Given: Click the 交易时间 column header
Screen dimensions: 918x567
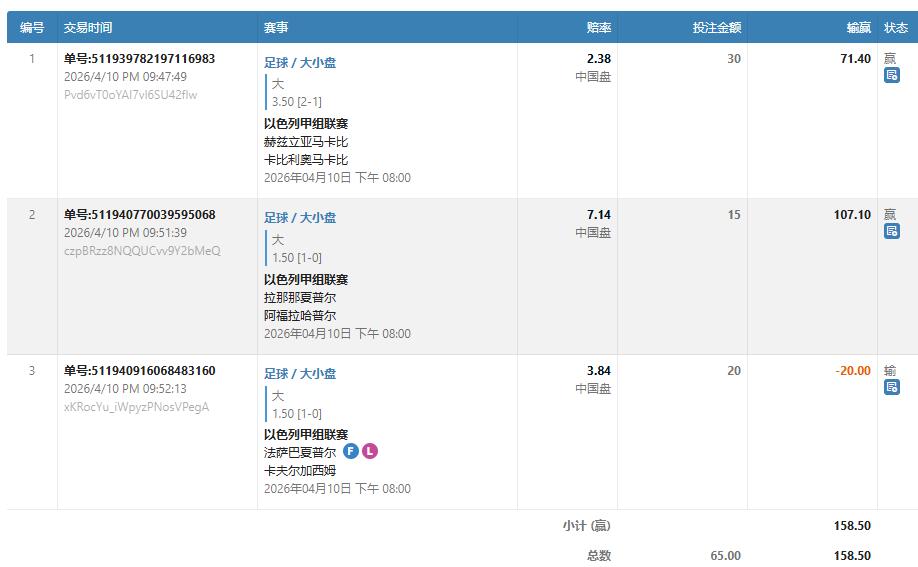Looking at the screenshot, I should [88, 28].
